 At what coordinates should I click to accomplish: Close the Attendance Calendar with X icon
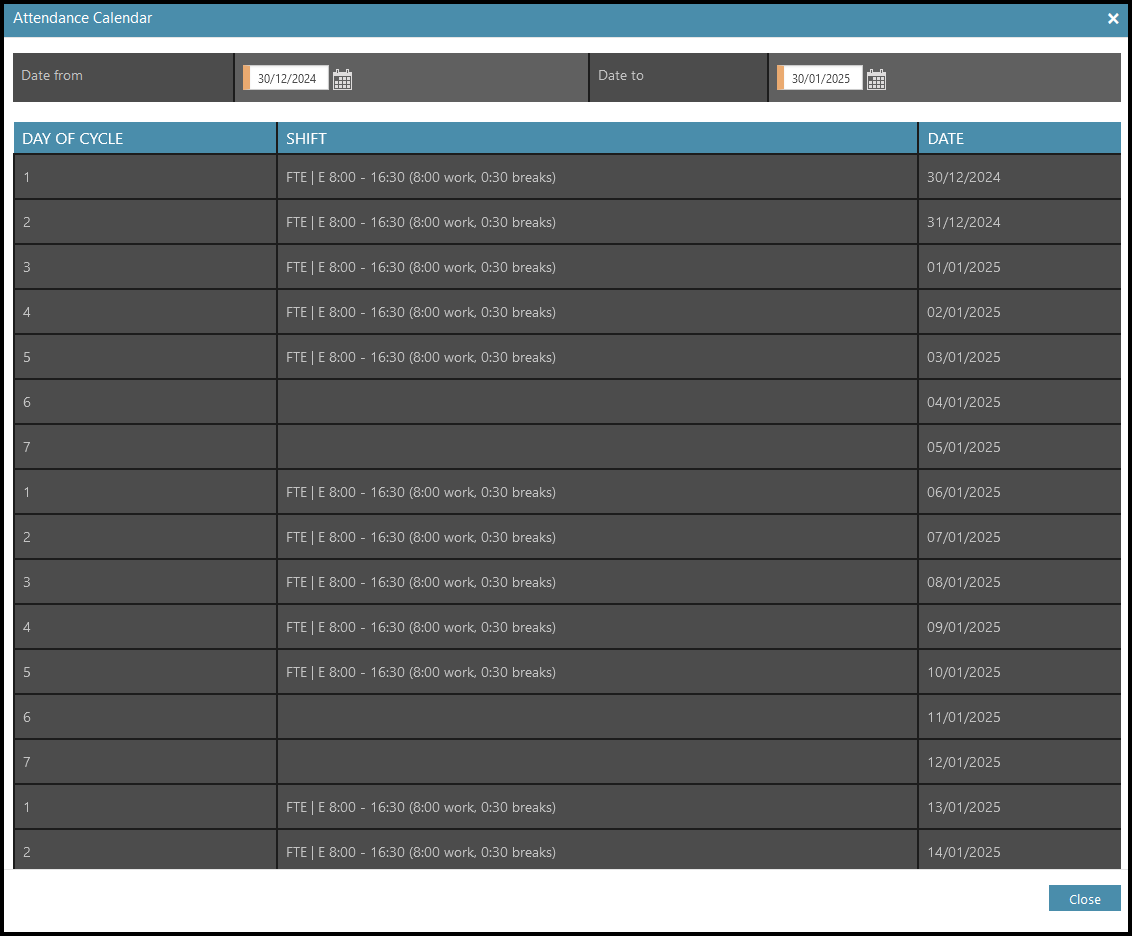[1113, 19]
